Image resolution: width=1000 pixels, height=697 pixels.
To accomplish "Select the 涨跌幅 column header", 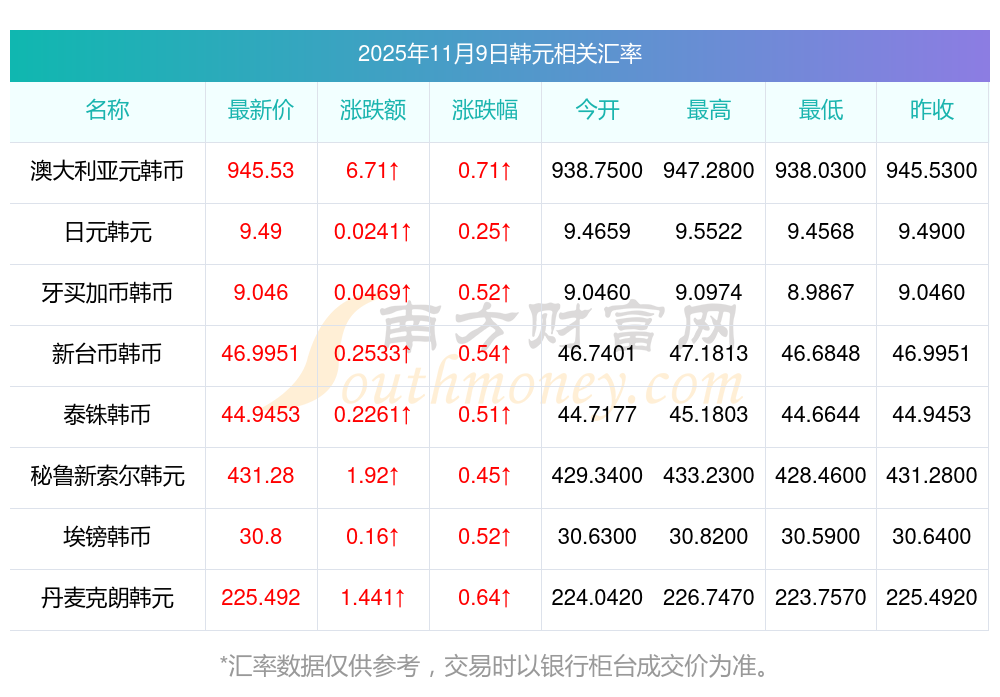I will (x=485, y=110).
